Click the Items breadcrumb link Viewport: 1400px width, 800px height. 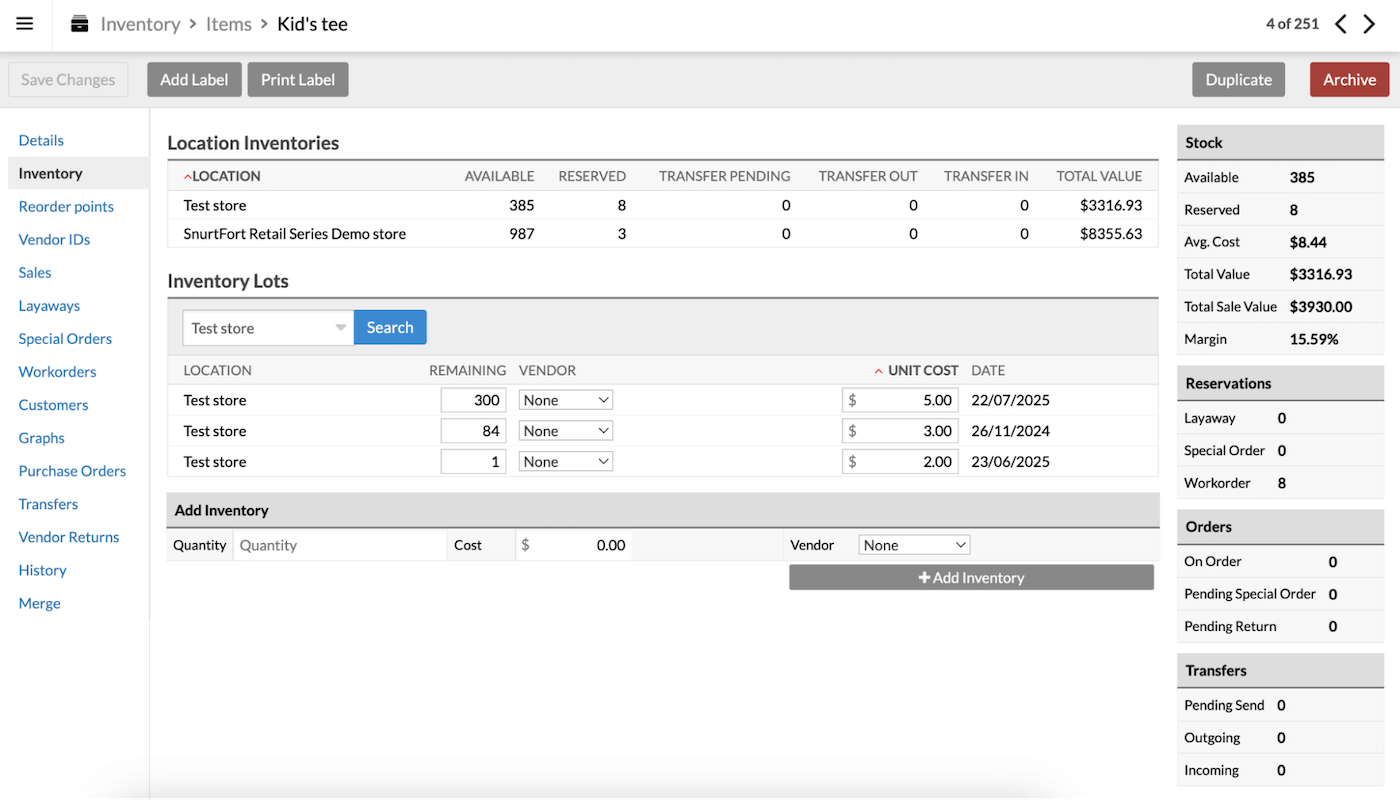click(229, 24)
